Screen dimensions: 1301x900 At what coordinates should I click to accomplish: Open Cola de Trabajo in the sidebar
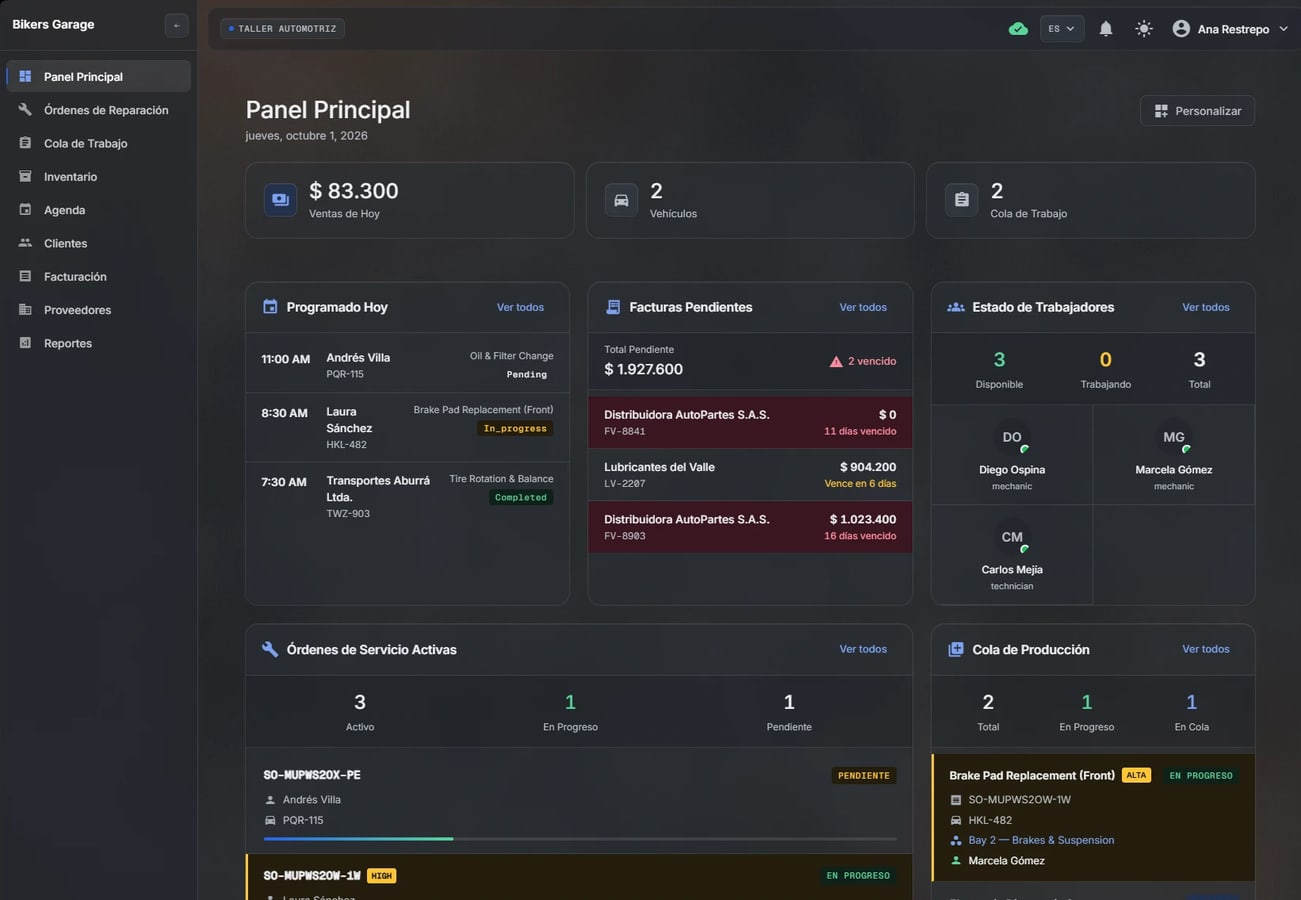point(98,143)
